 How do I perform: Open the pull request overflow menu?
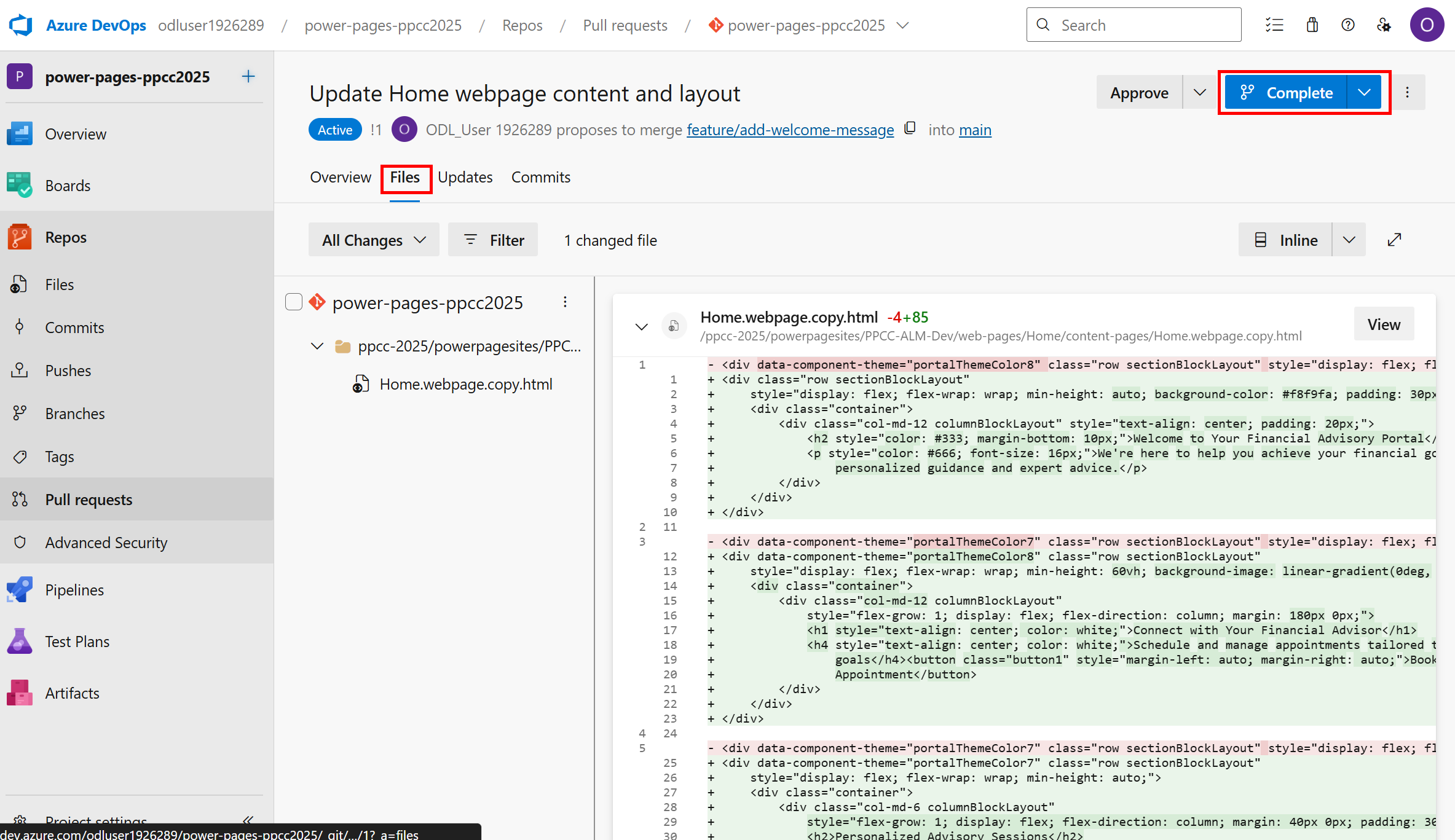1408,92
